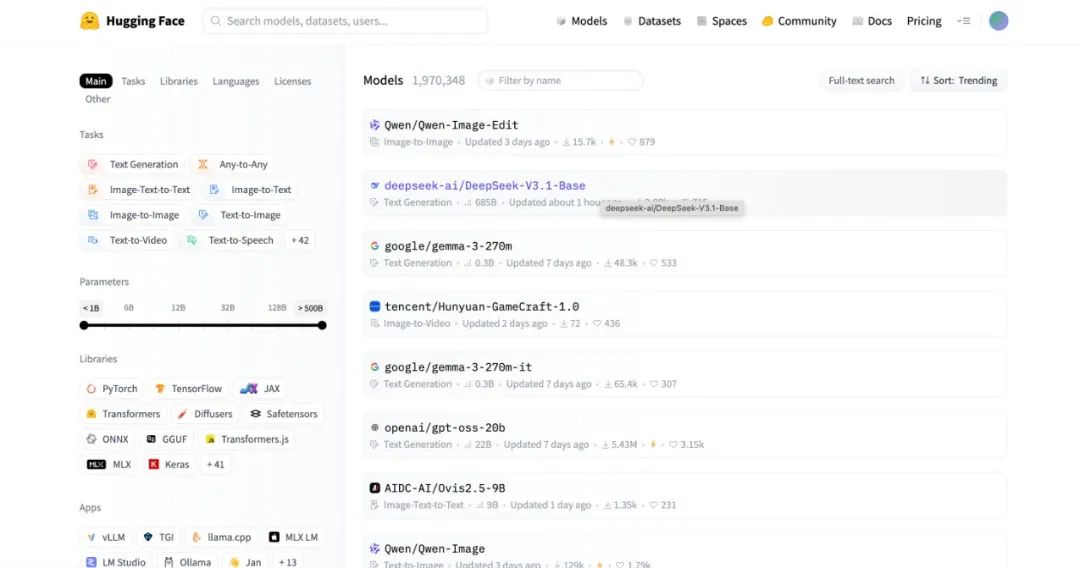Filter by ONNX library
The height and width of the screenshot is (568, 1080).
coord(107,439)
